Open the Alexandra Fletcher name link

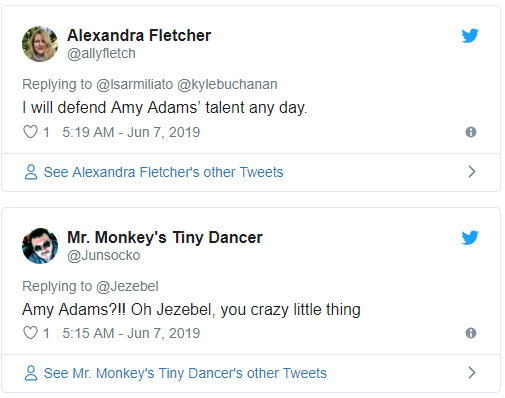coord(139,35)
